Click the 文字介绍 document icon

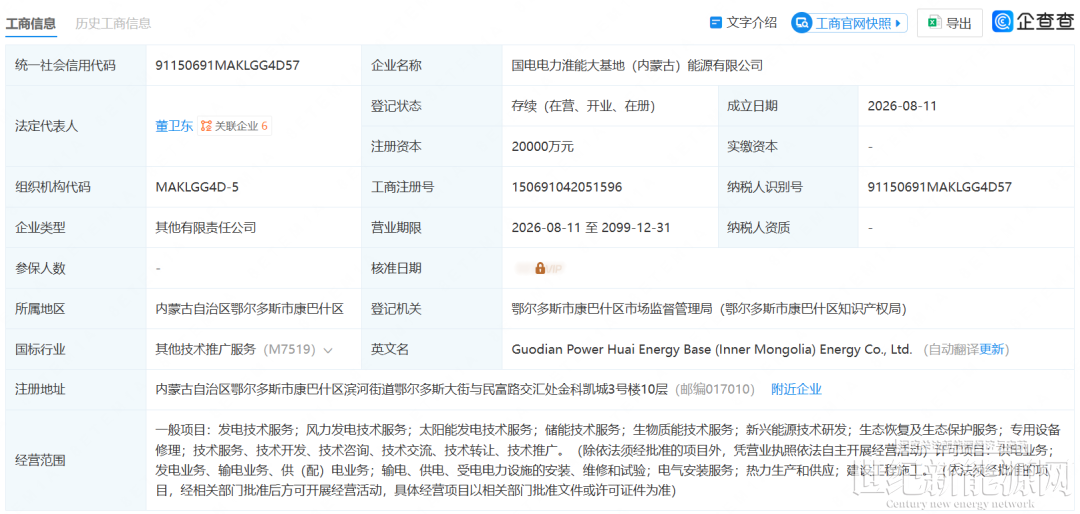pyautogui.click(x=716, y=22)
